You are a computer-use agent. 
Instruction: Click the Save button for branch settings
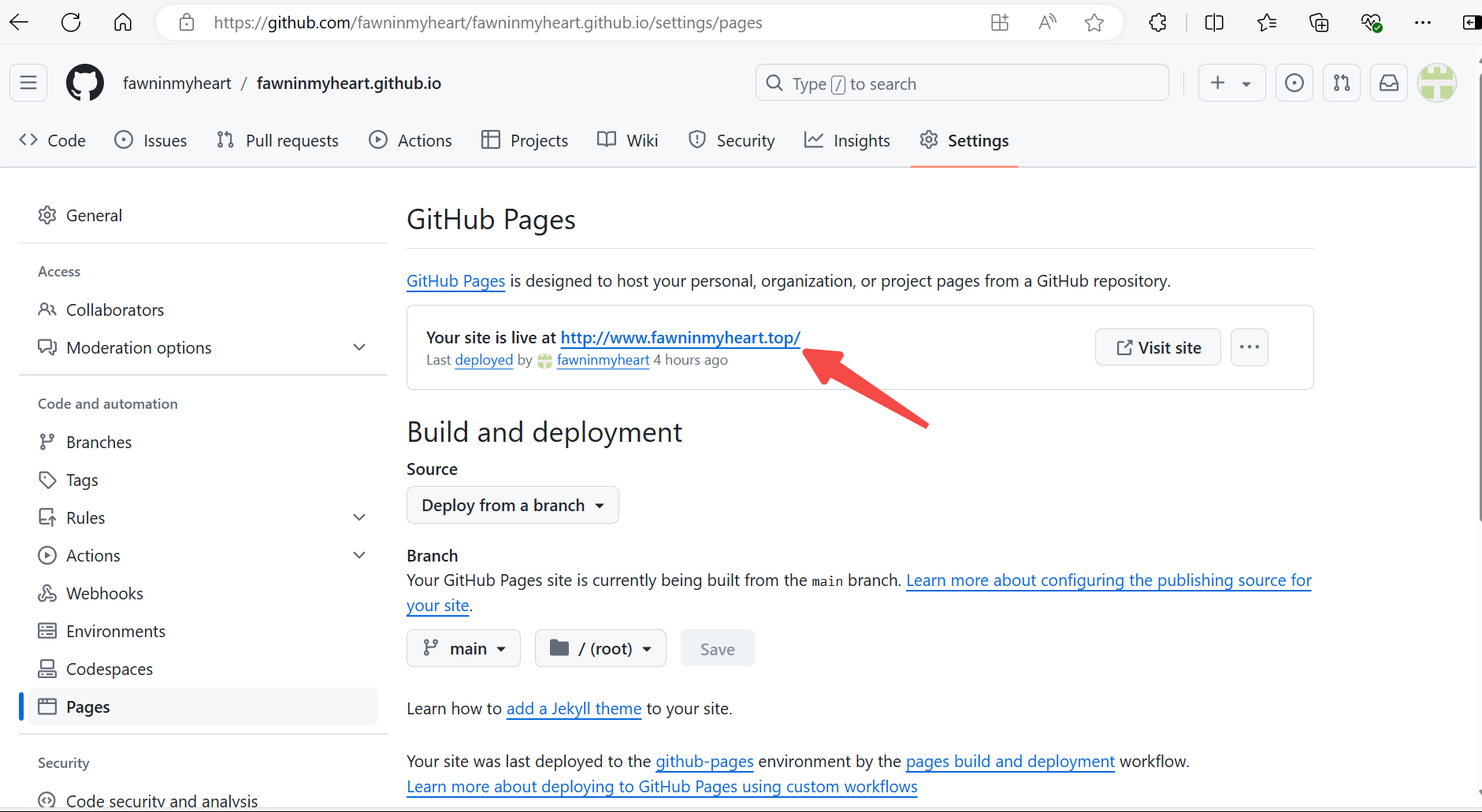pos(717,648)
